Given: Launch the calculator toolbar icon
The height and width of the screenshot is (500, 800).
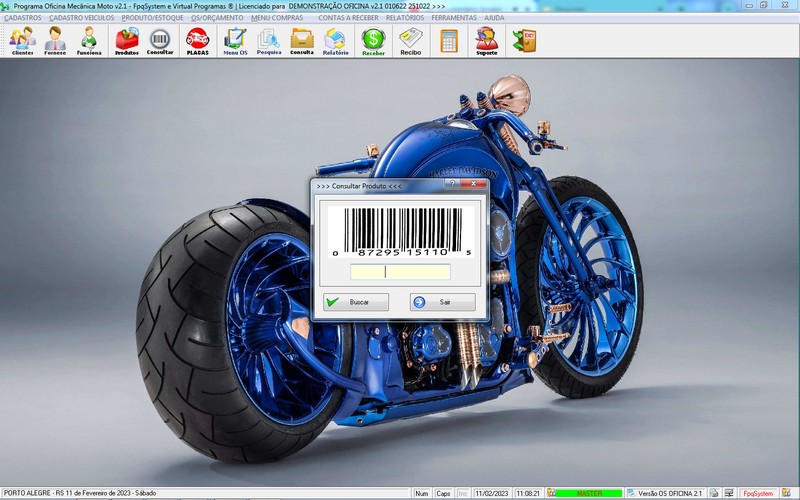Looking at the screenshot, I should point(449,41).
